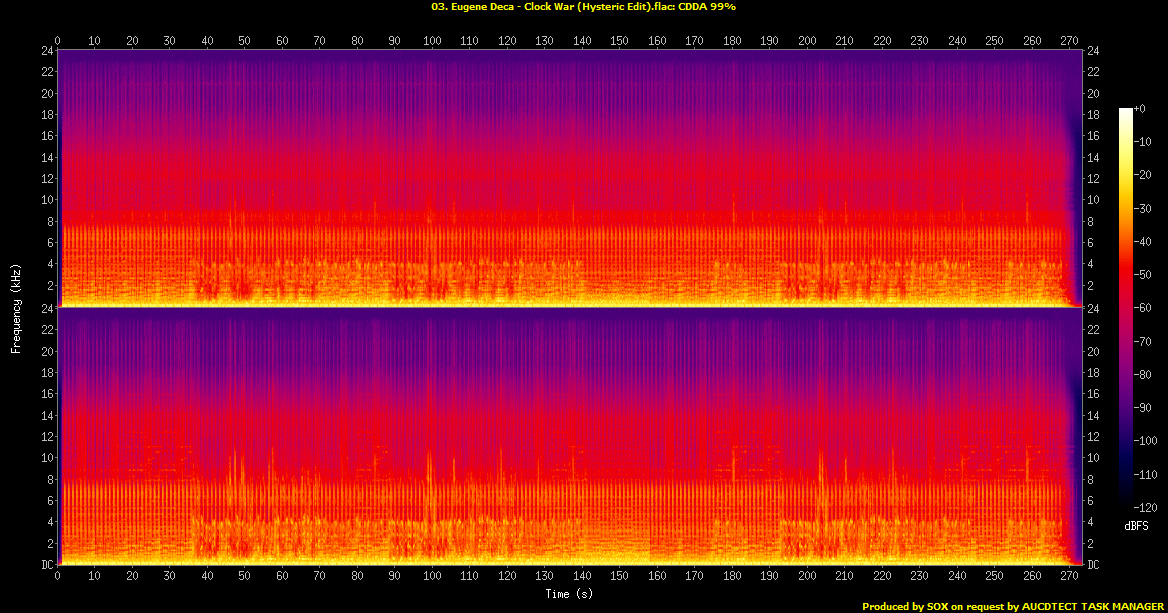
Task: Click the '-30' value on dBFS scale
Action: tap(1143, 209)
